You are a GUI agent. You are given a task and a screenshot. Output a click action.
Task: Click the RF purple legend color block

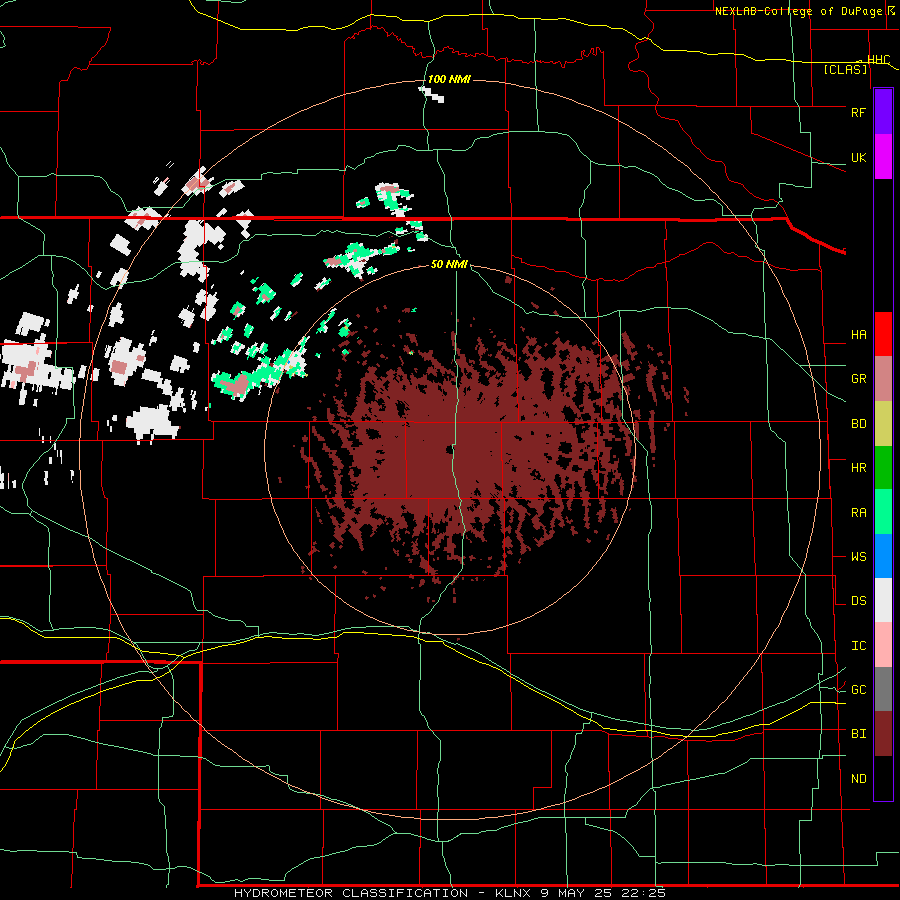883,112
